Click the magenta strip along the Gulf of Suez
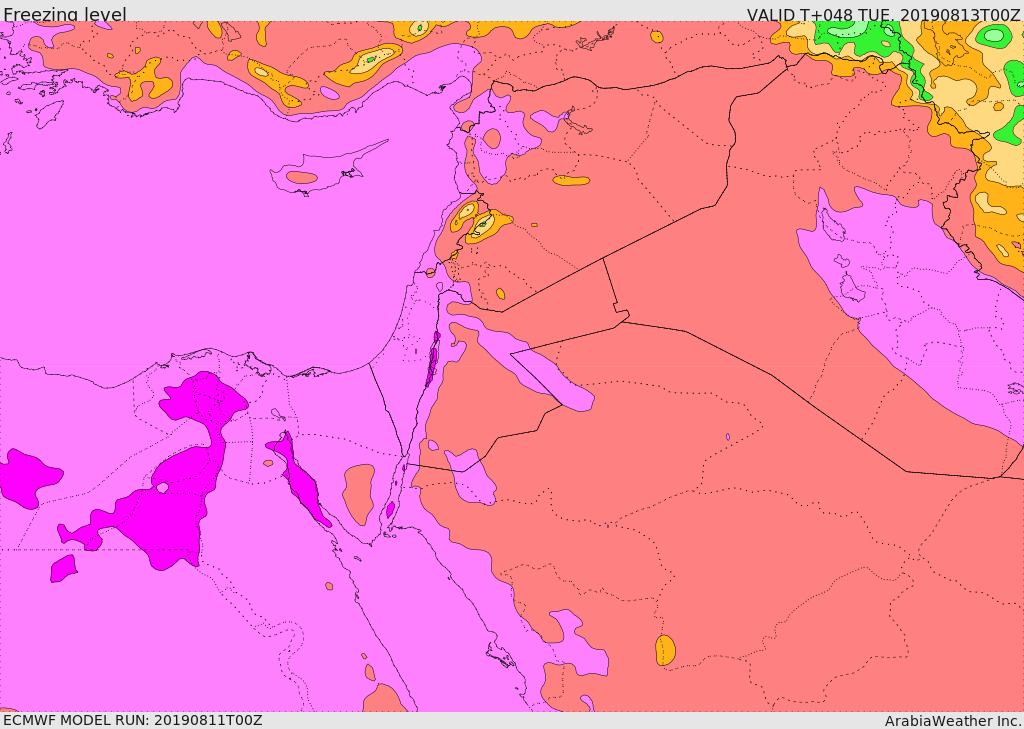The width and height of the screenshot is (1024, 729). pyautogui.click(x=300, y=480)
